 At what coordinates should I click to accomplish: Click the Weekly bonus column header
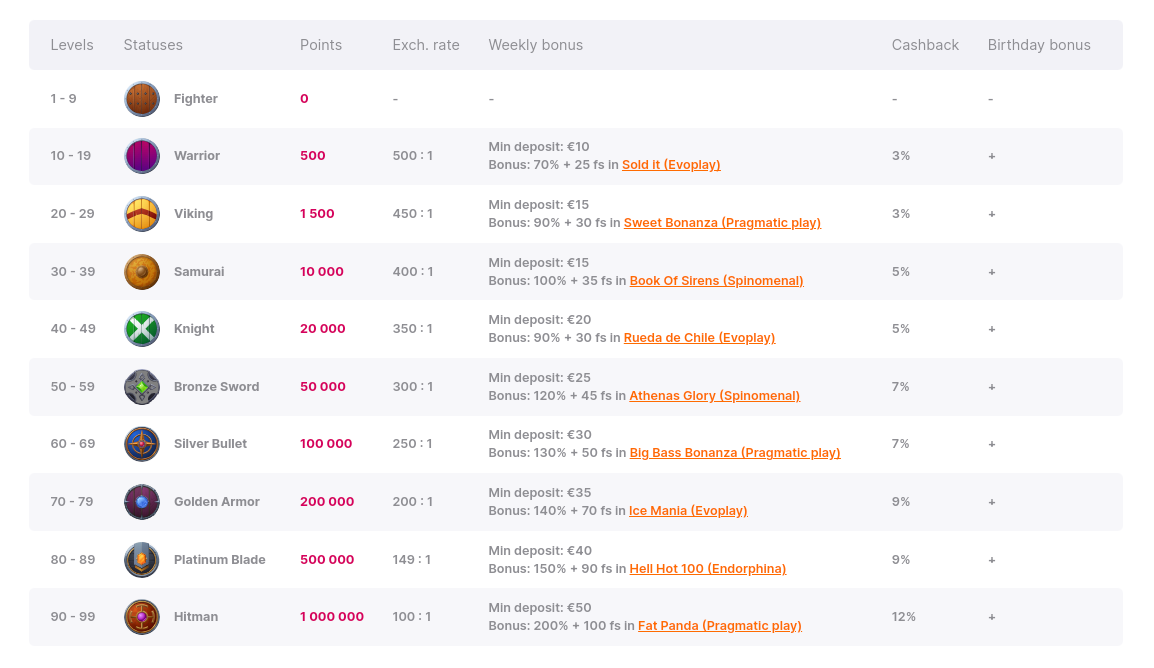pyautogui.click(x=535, y=45)
